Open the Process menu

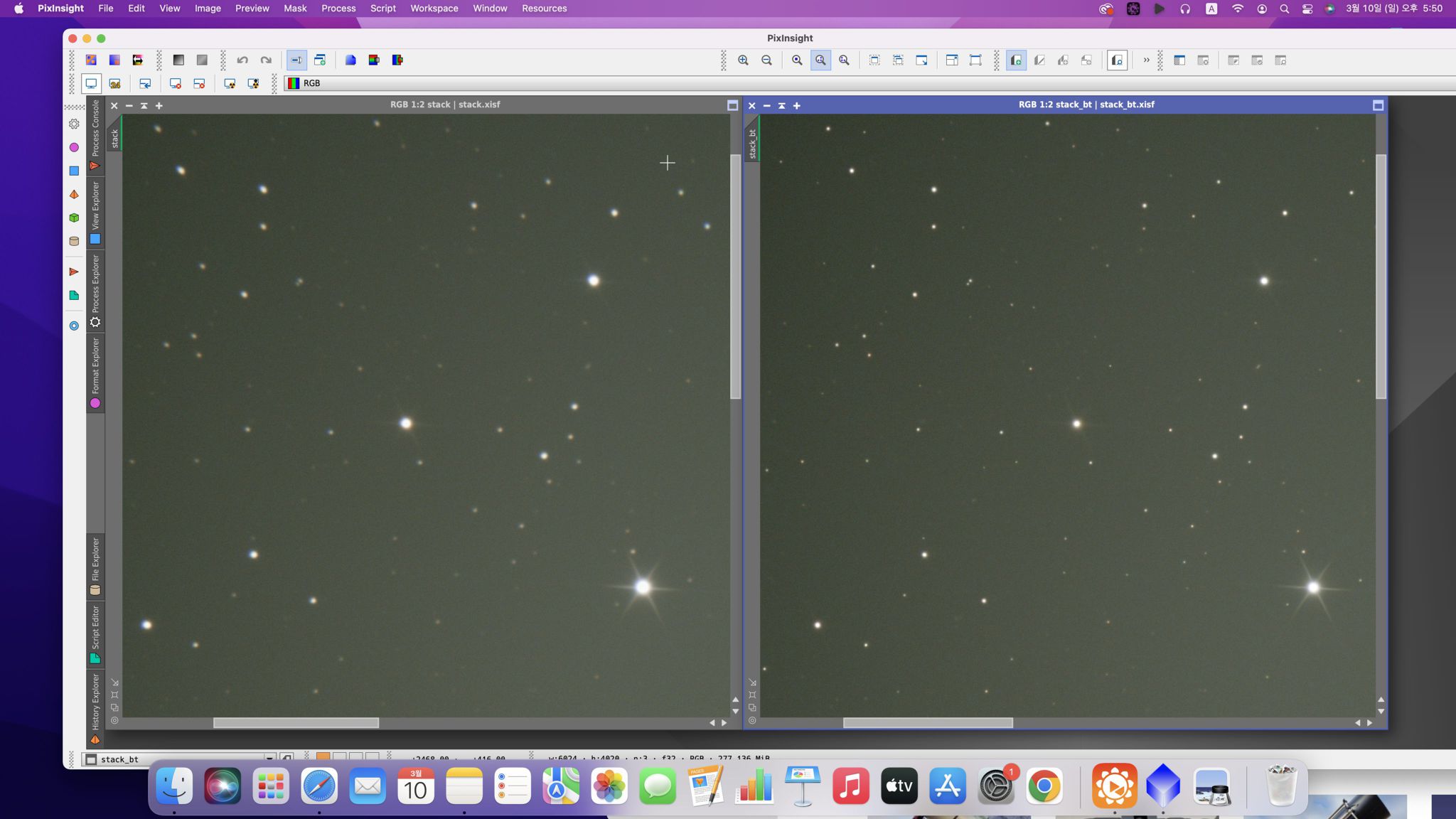pos(338,9)
